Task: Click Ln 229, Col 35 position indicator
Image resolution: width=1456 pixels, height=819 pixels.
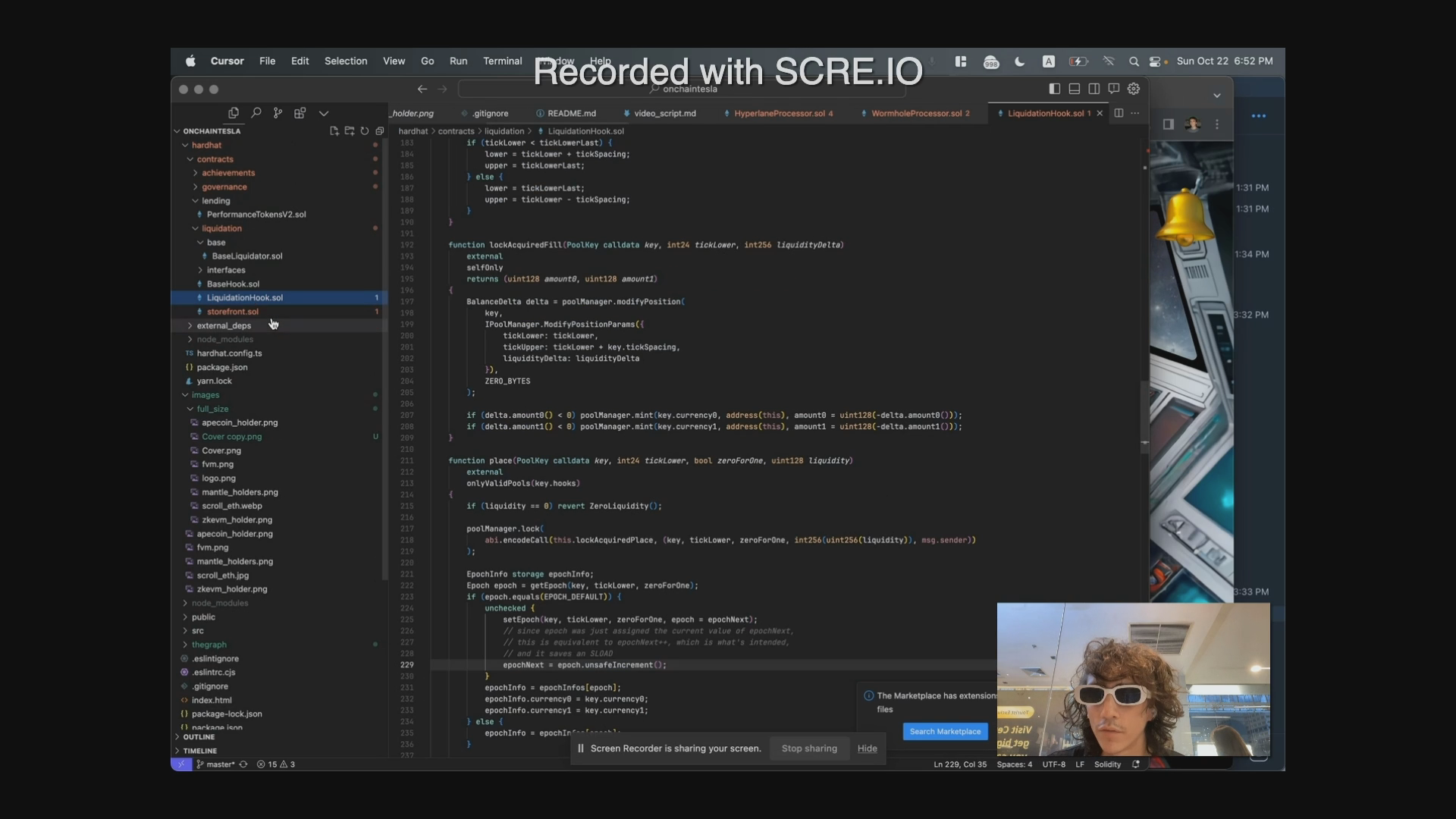Action: tap(960, 764)
